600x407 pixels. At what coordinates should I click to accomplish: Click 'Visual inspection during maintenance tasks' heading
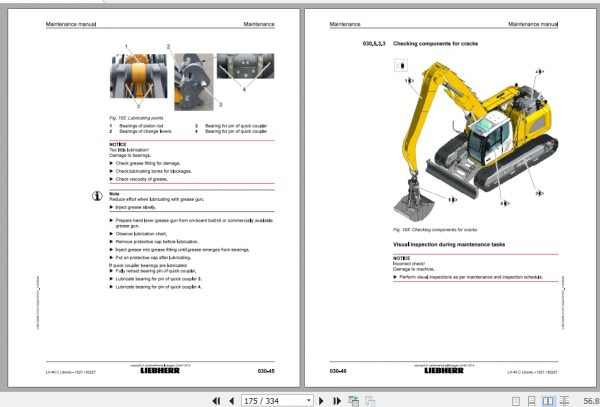coord(449,244)
